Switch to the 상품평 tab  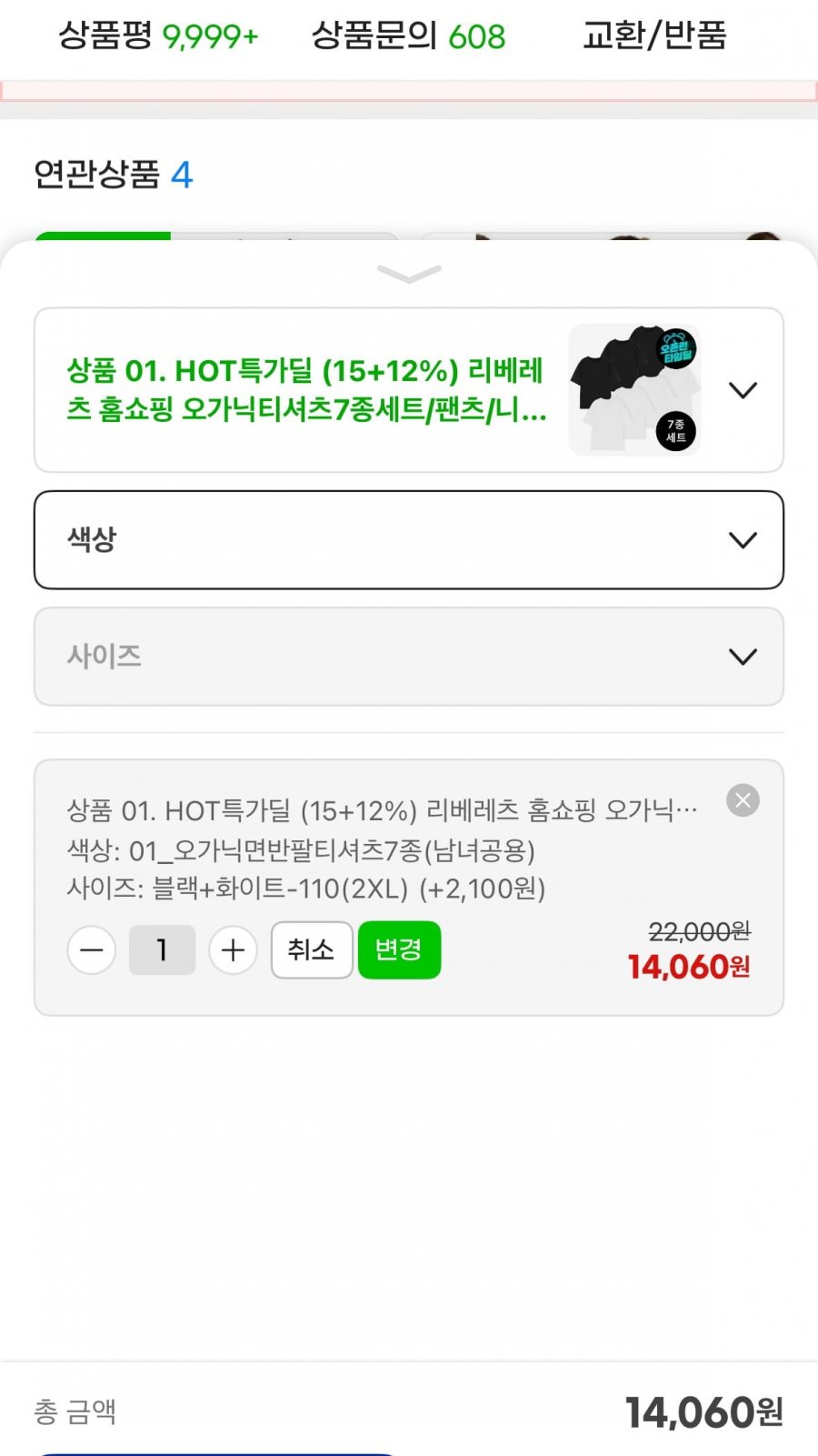pos(158,36)
